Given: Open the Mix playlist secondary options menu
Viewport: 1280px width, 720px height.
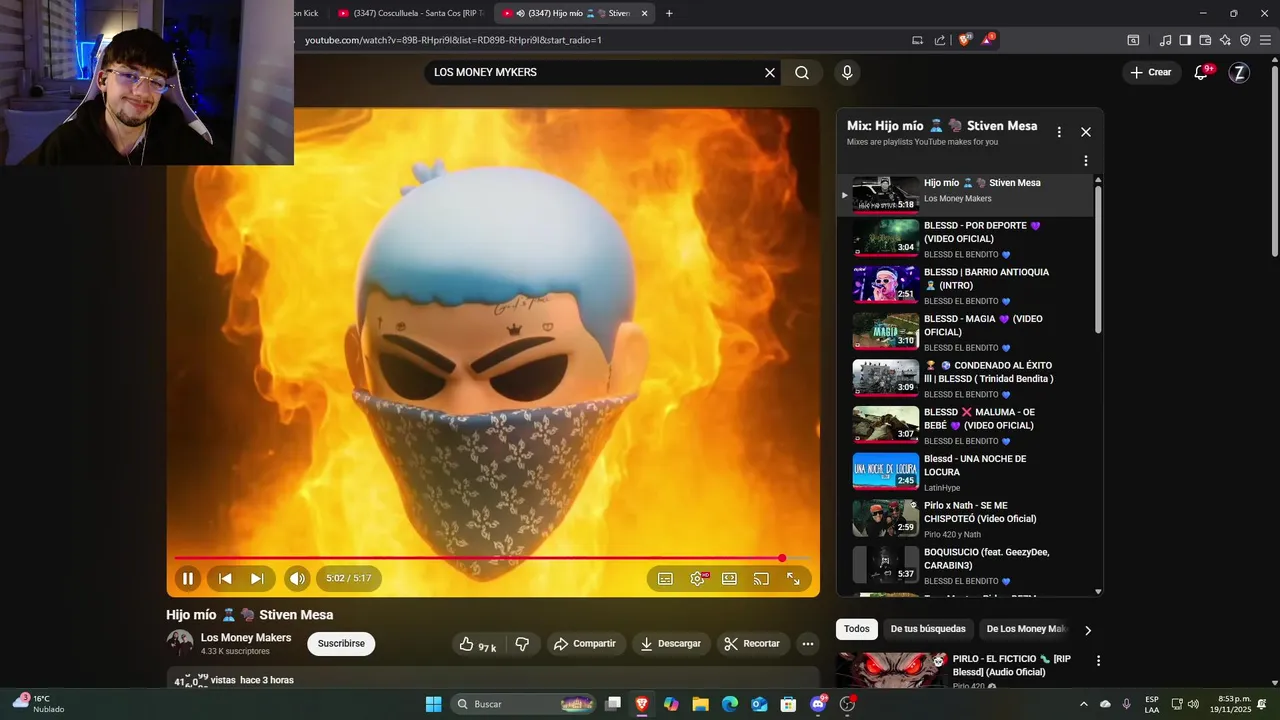Looking at the screenshot, I should pyautogui.click(x=1086, y=161).
